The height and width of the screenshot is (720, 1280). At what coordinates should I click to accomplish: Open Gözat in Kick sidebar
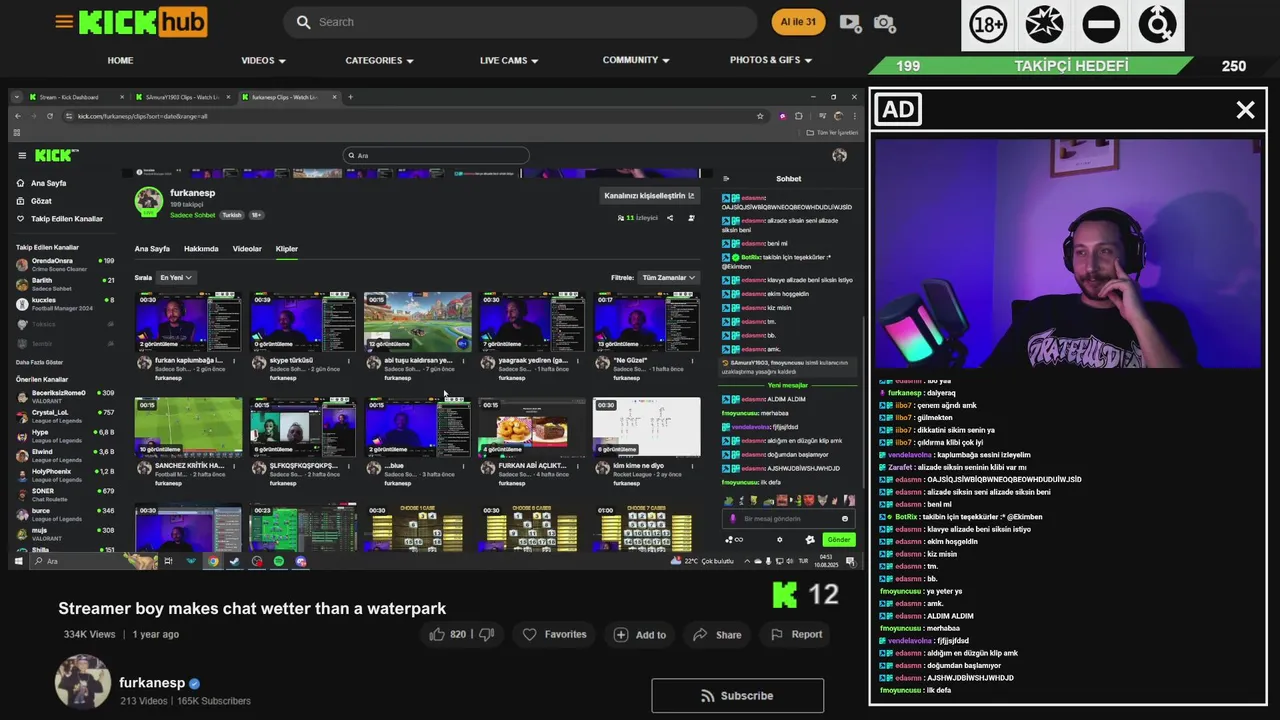[34, 201]
